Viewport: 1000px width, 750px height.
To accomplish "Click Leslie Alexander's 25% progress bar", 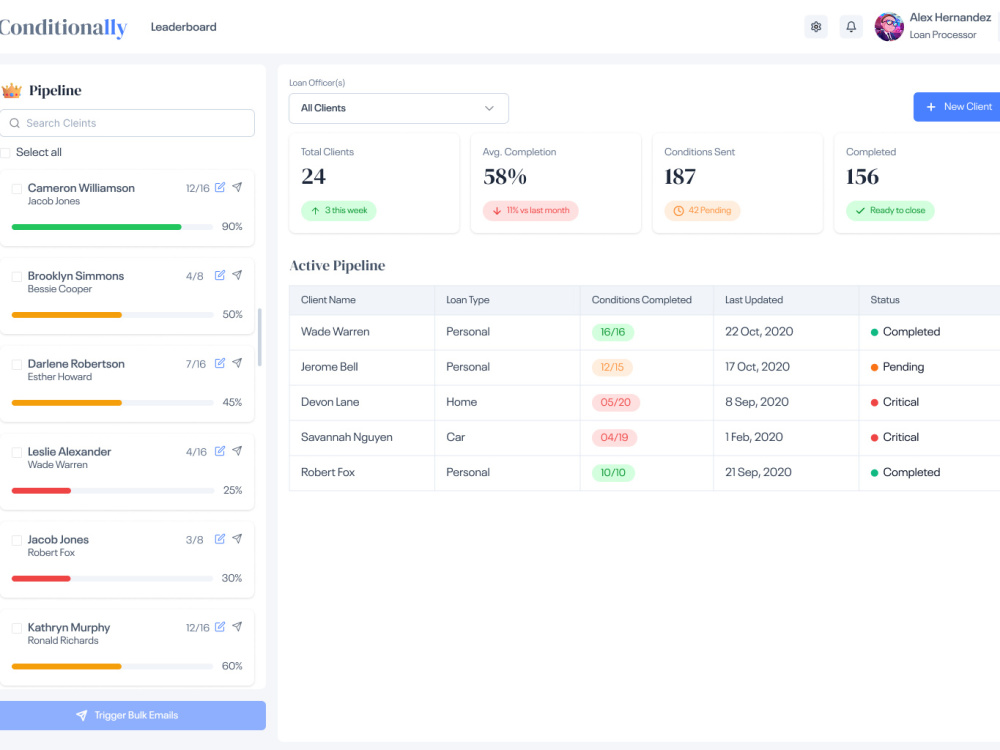I will tap(112, 491).
